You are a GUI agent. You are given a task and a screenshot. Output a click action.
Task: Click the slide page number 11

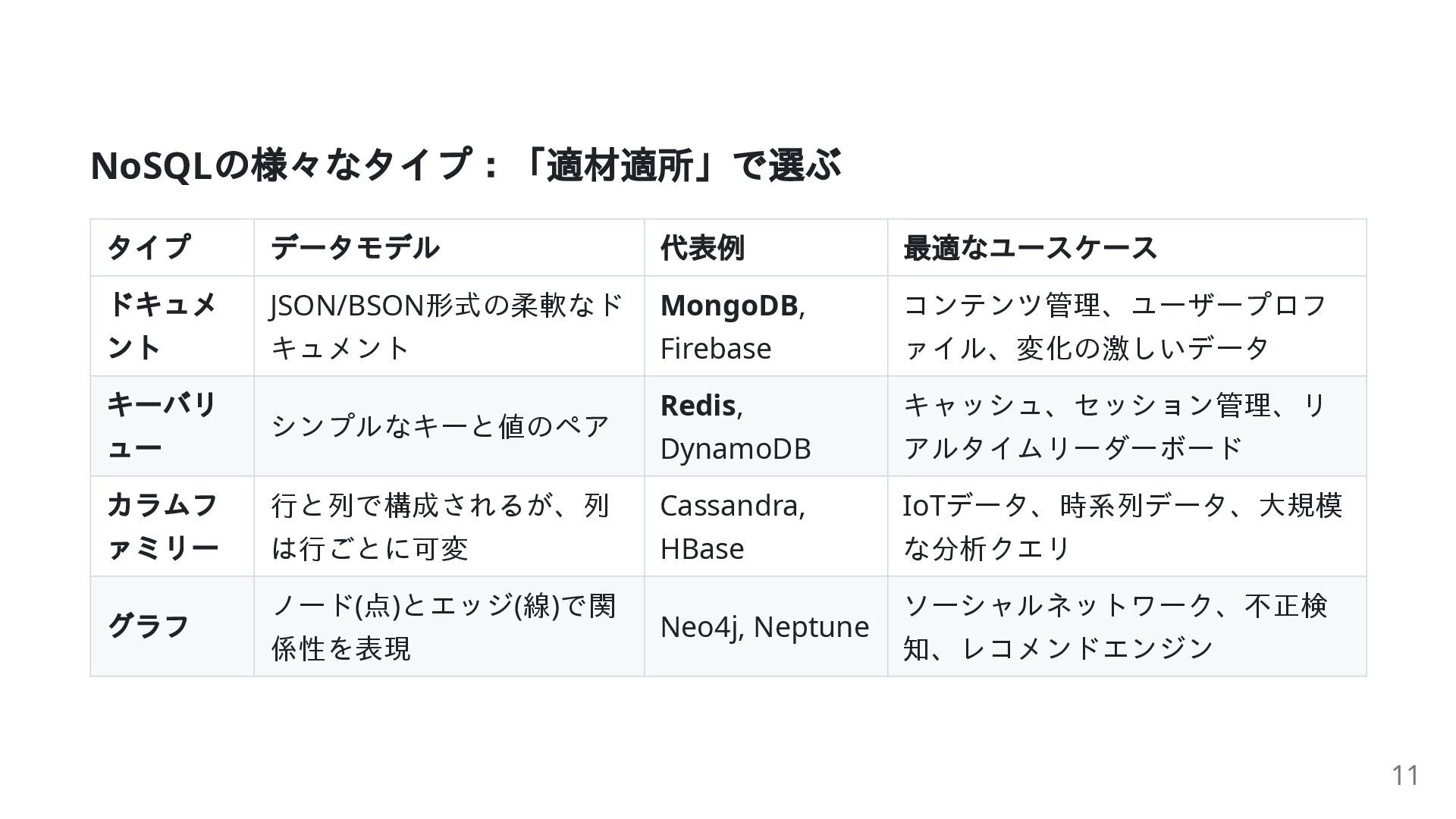click(x=1405, y=775)
